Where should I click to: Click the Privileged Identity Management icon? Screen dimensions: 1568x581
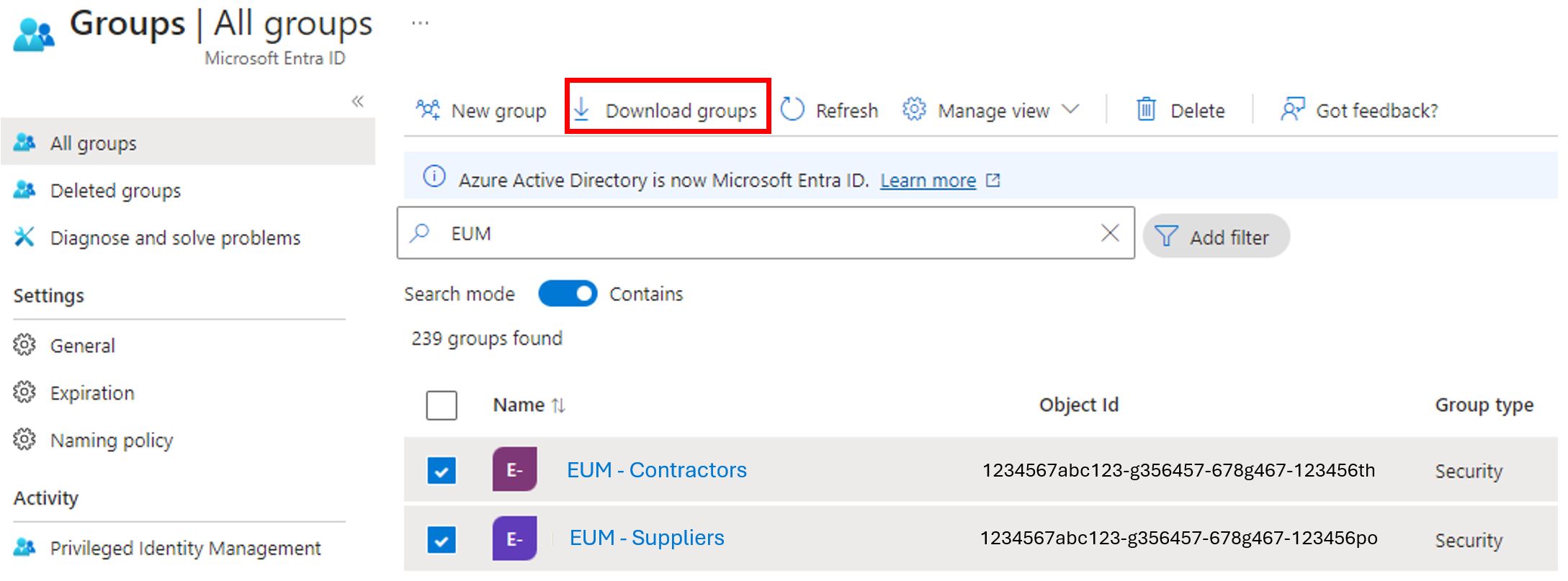[24, 547]
